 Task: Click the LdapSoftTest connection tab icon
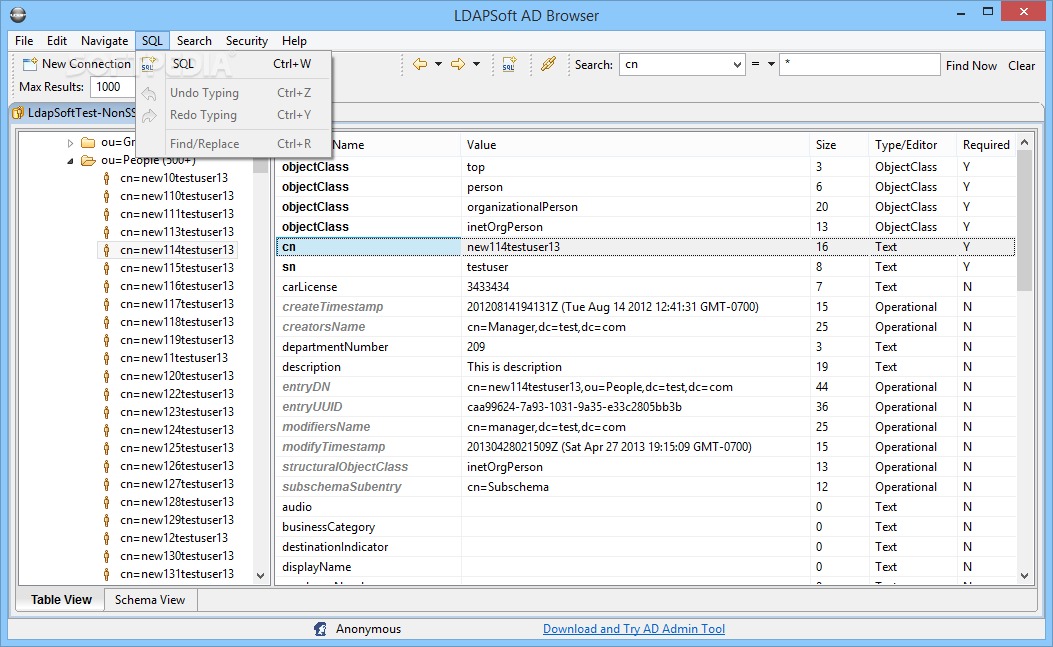pos(18,113)
